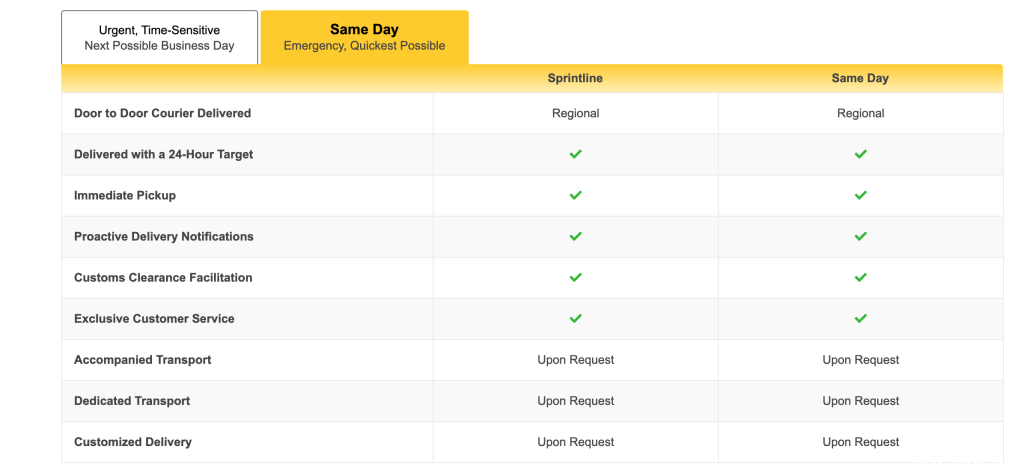
Task: Click Sprintline Upon Request for Accompanied Transport
Action: pyautogui.click(x=576, y=360)
